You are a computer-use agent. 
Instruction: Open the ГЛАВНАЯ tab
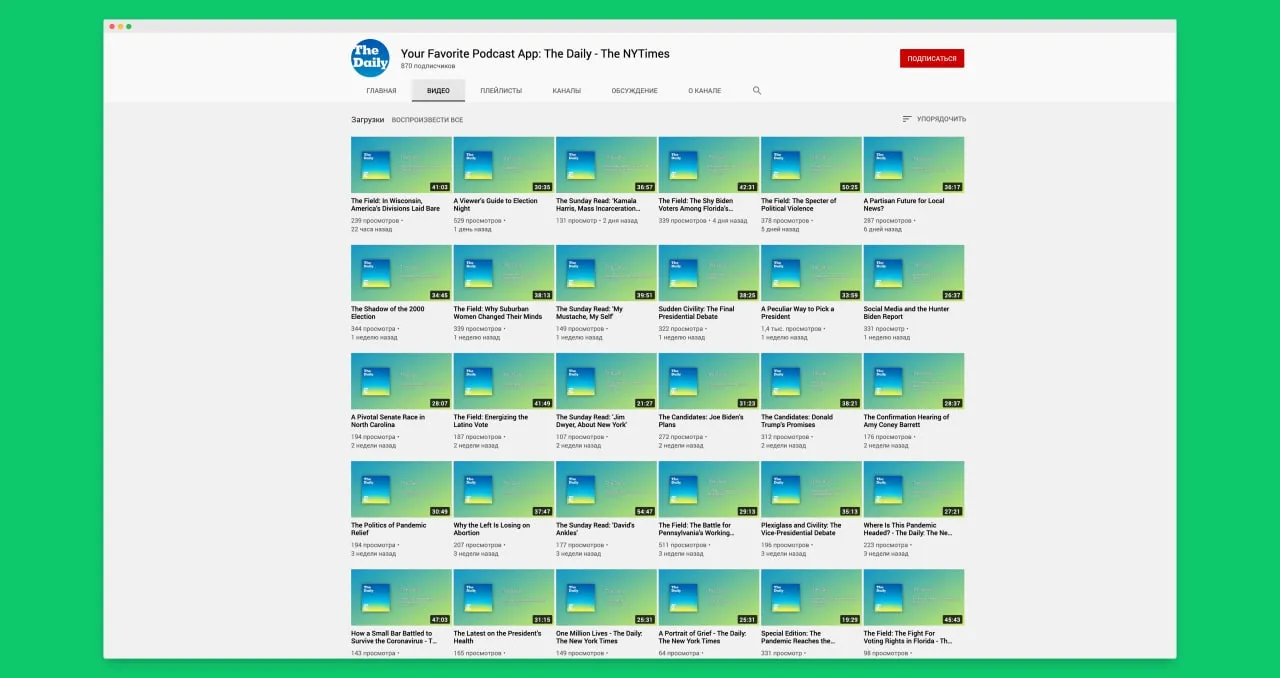[381, 91]
